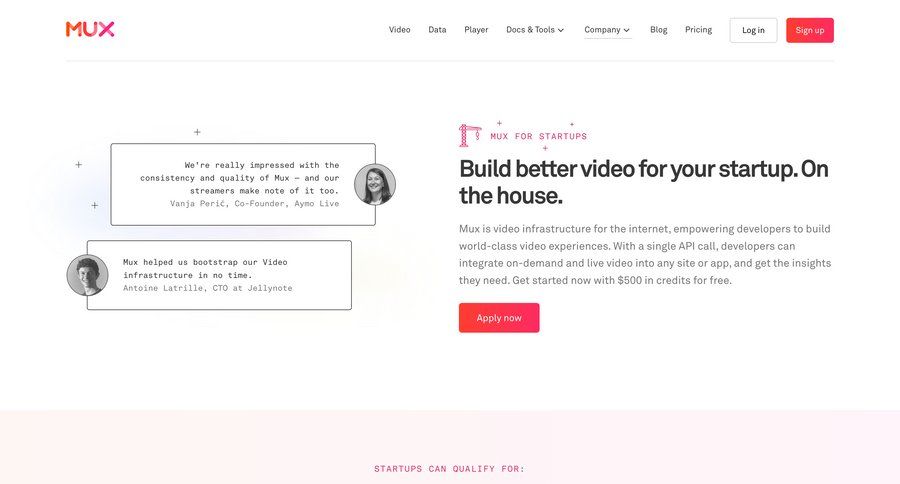The height and width of the screenshot is (484, 900).
Task: Click the paragraph starting 'Mux is video infrastructure'
Action: [645, 254]
